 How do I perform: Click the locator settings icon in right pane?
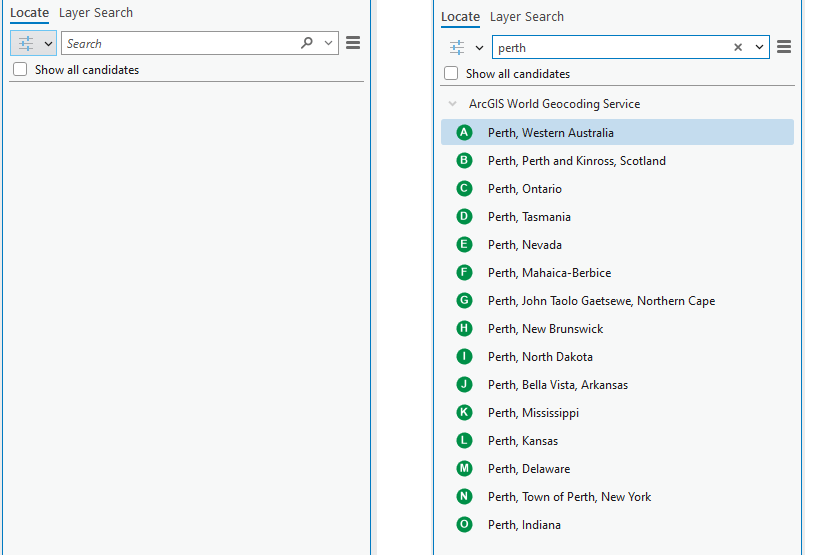(x=457, y=47)
